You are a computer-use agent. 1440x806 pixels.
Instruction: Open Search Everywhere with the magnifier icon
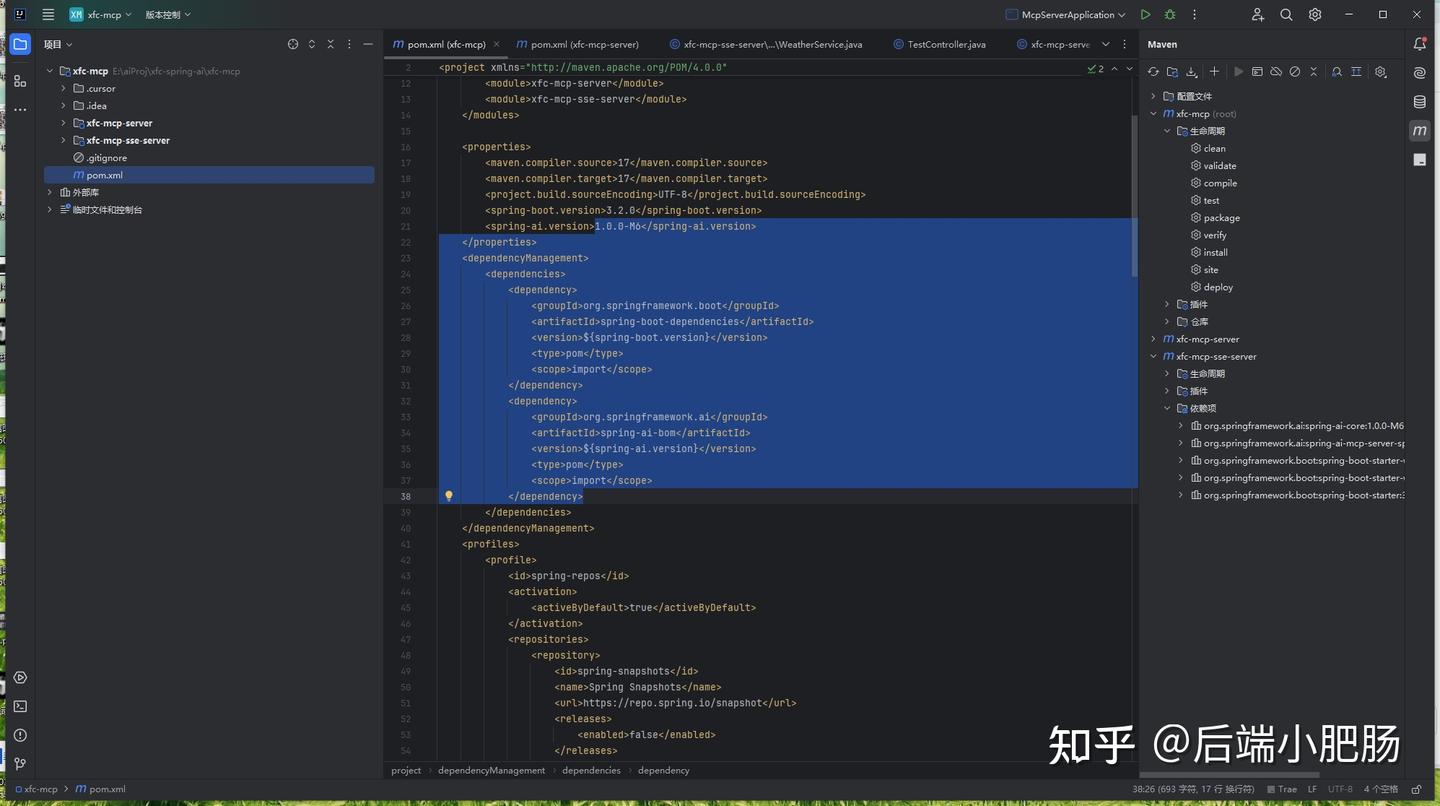click(1287, 14)
